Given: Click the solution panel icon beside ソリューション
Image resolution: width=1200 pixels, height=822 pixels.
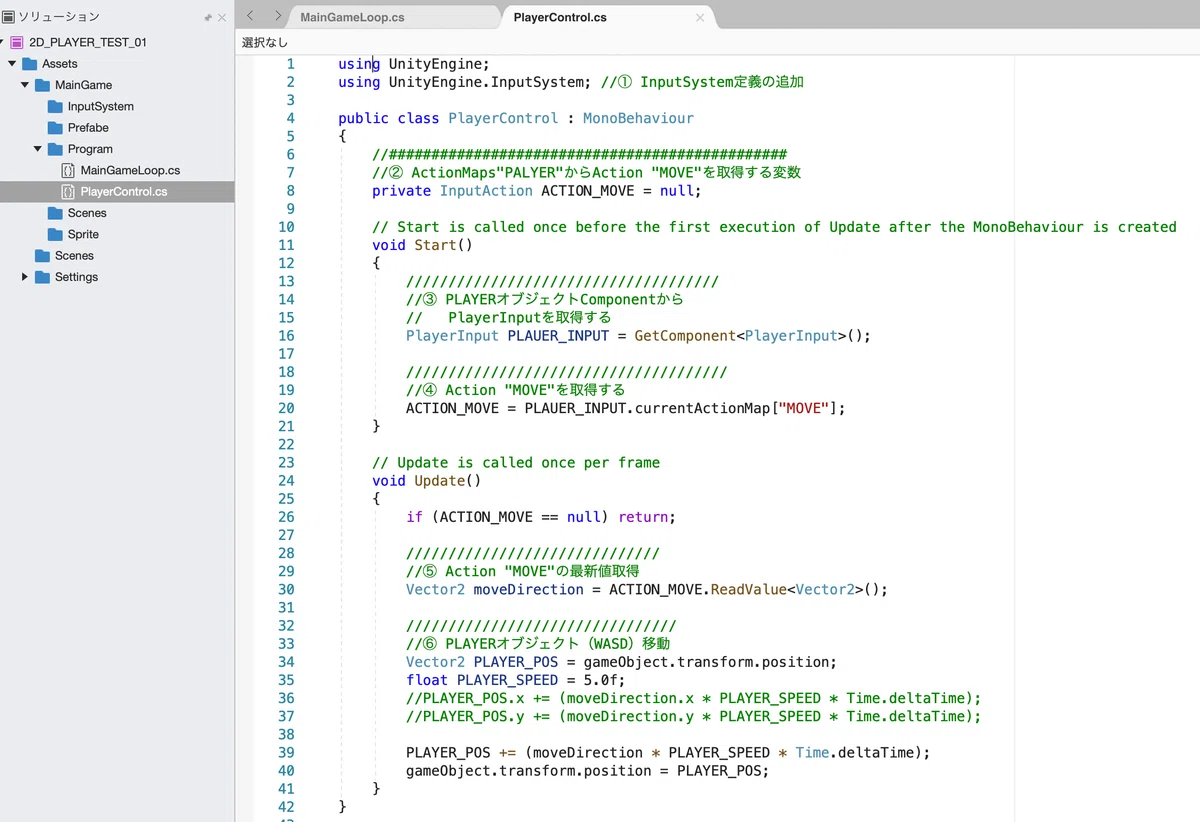Looking at the screenshot, I should 9,17.
